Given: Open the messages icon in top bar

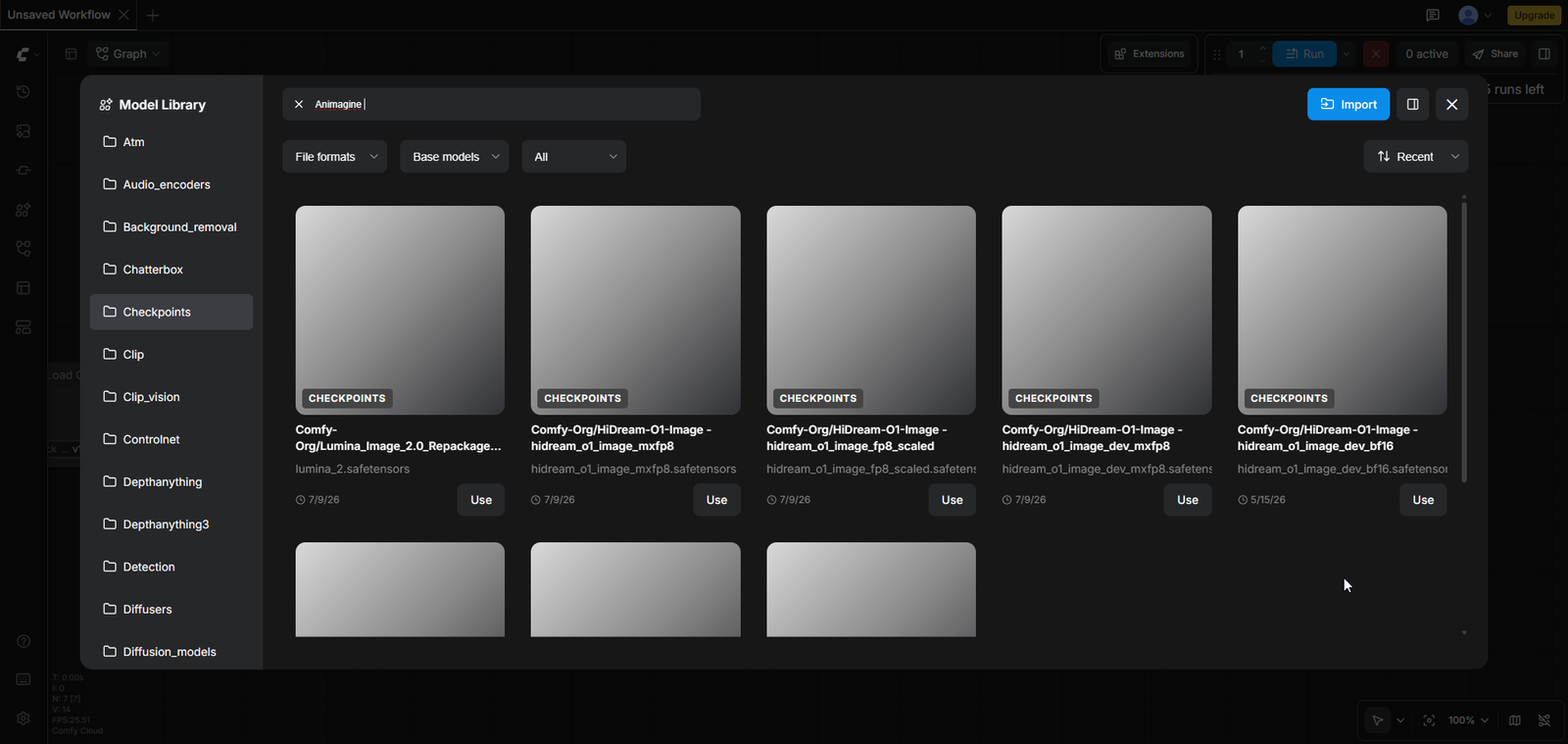Looking at the screenshot, I should tap(1433, 15).
